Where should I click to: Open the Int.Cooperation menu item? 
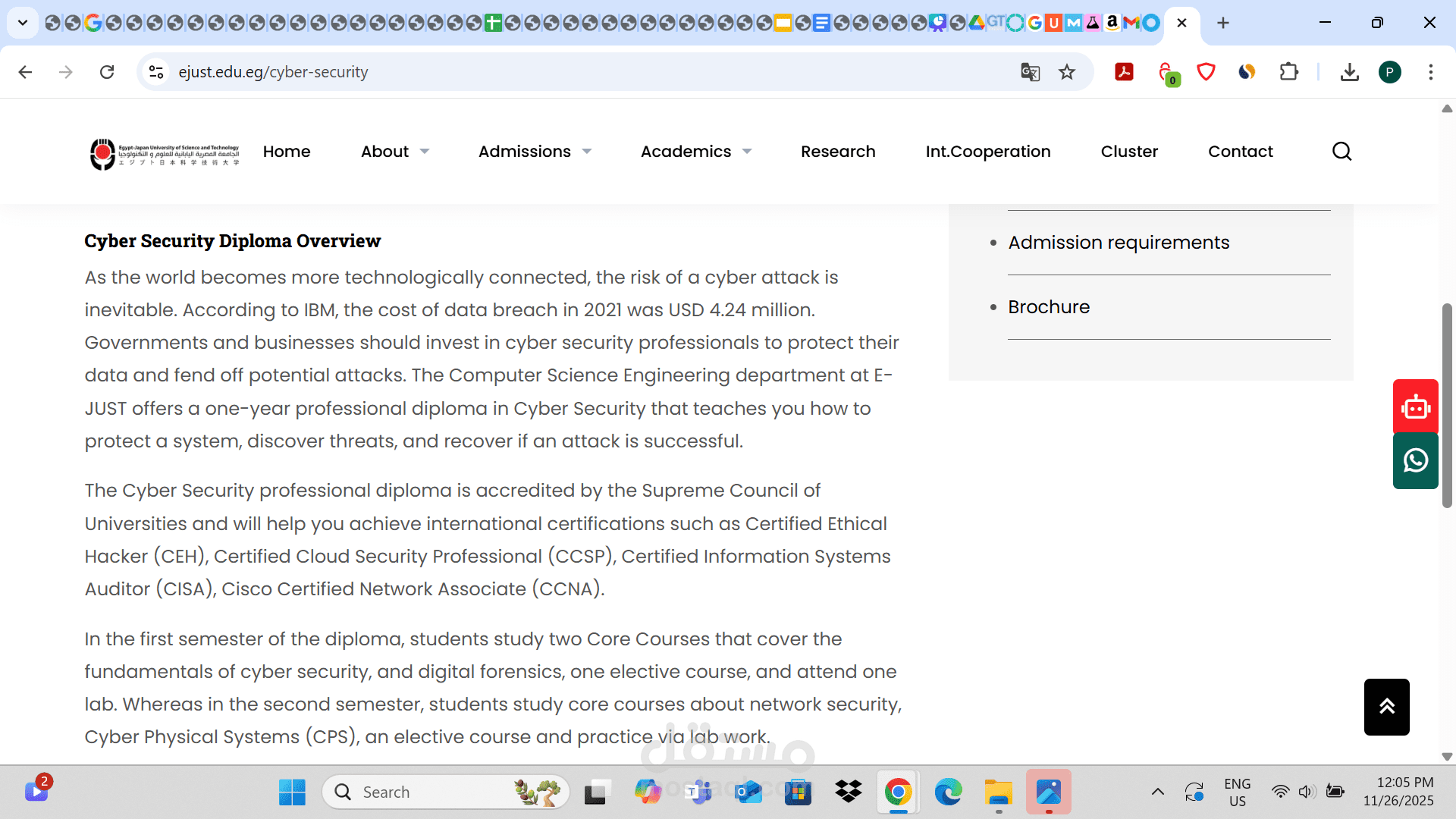coord(987,152)
